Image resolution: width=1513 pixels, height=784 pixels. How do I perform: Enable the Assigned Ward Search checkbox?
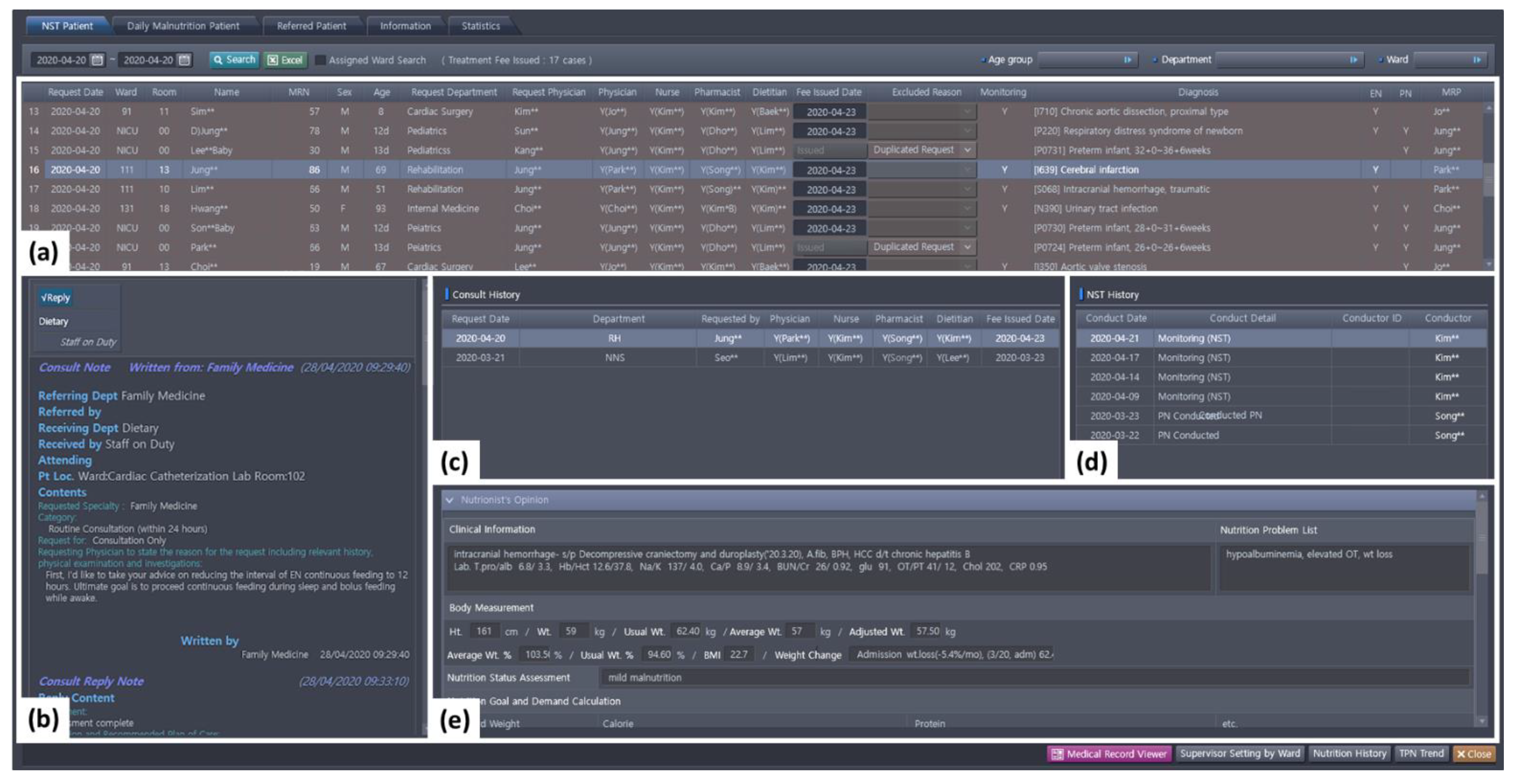320,60
